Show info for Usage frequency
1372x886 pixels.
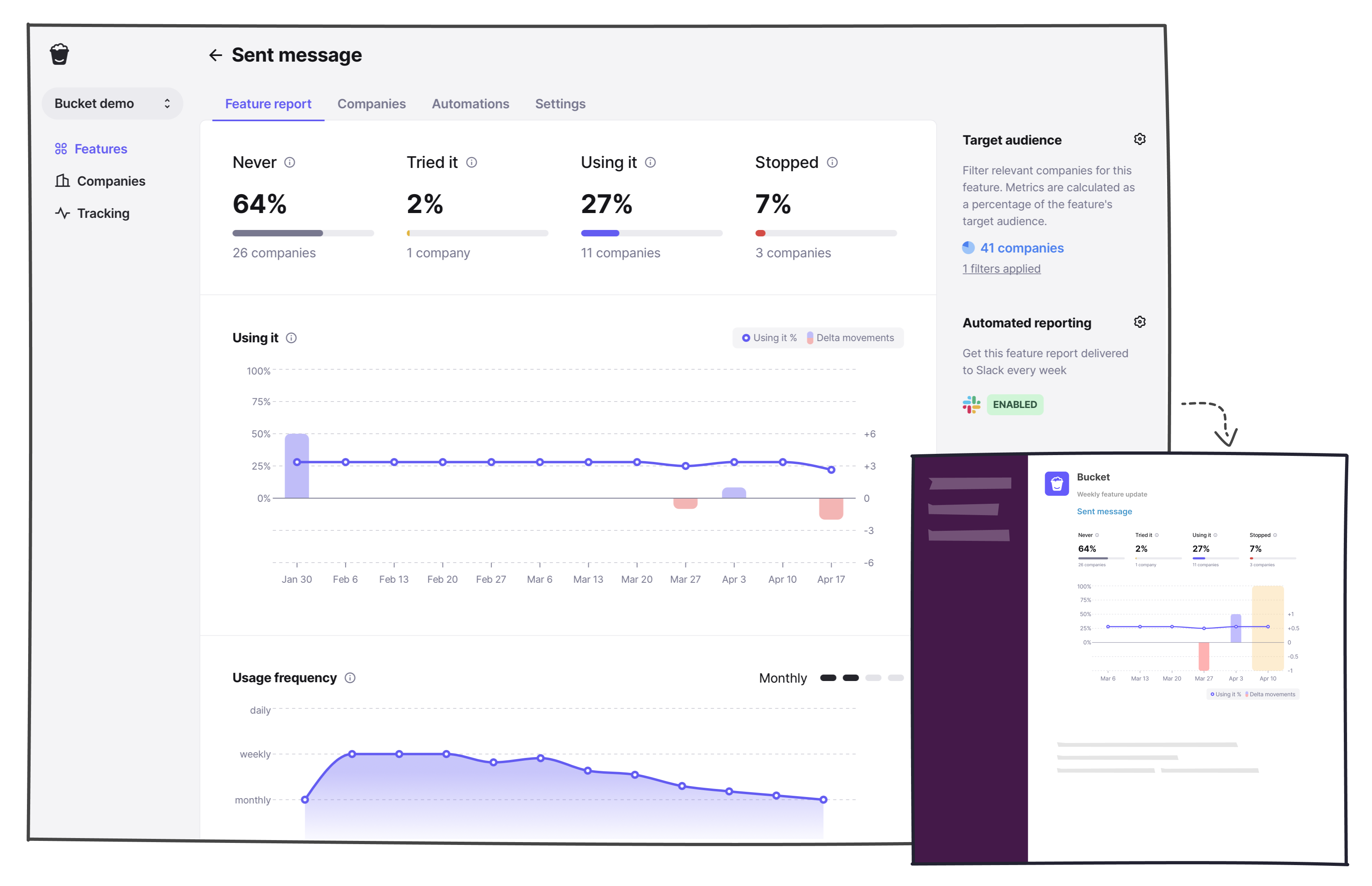349,678
